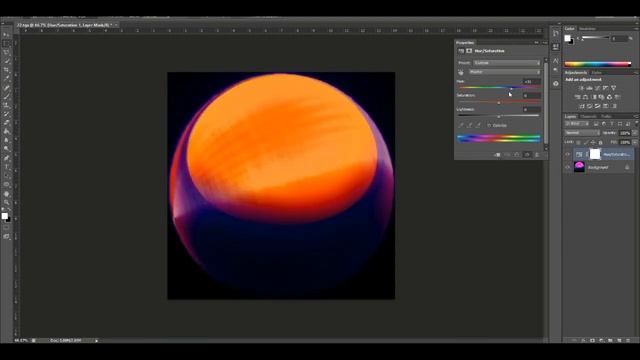Image resolution: width=640 pixels, height=360 pixels.
Task: Open the Properties panel flyout menu
Action: [x=544, y=42]
